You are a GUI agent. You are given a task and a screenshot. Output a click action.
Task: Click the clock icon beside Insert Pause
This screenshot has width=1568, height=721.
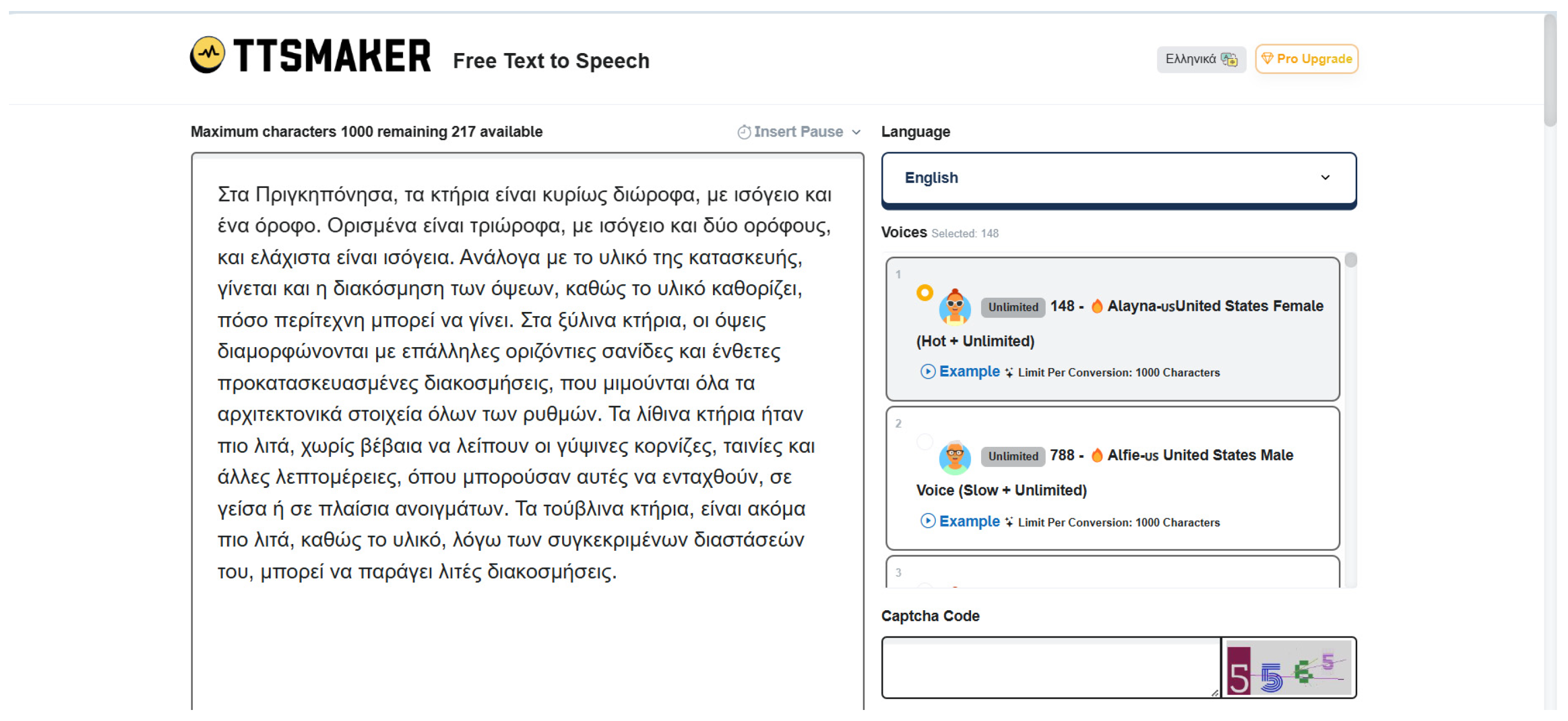[x=743, y=132]
